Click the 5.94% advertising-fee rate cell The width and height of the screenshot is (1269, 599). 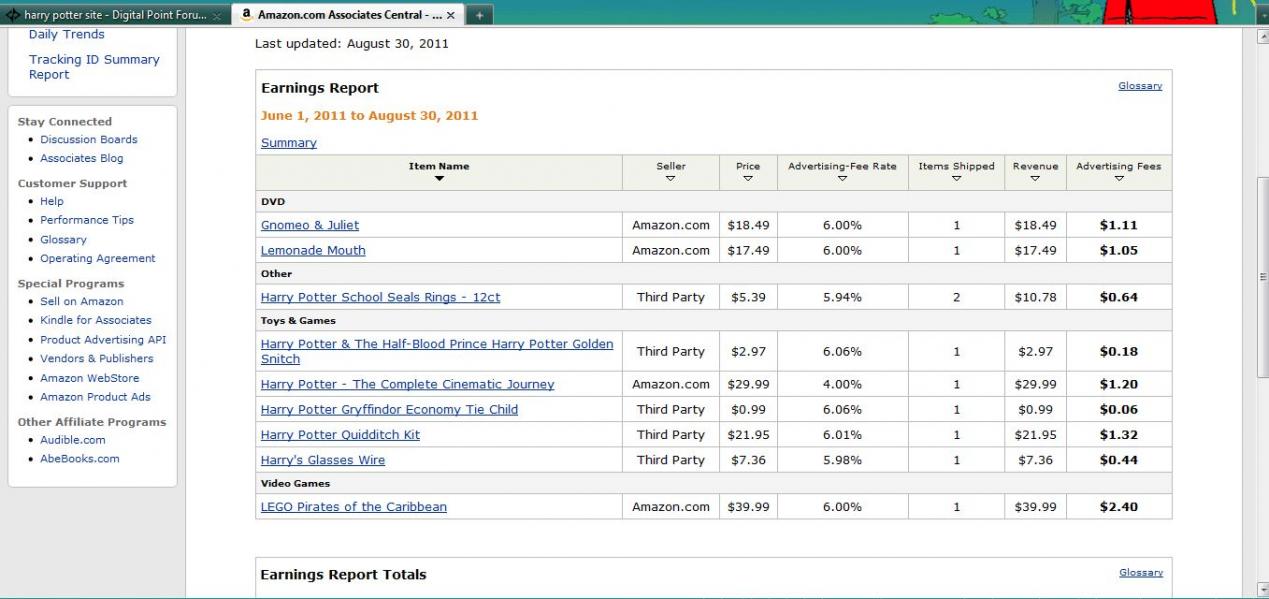(x=842, y=297)
